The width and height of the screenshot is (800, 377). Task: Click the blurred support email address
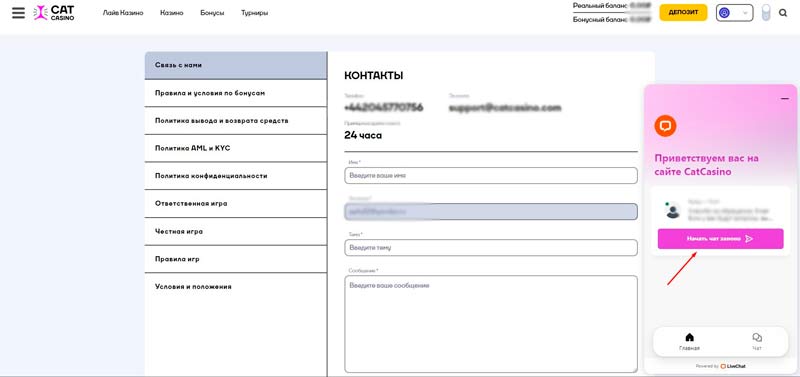click(x=505, y=108)
